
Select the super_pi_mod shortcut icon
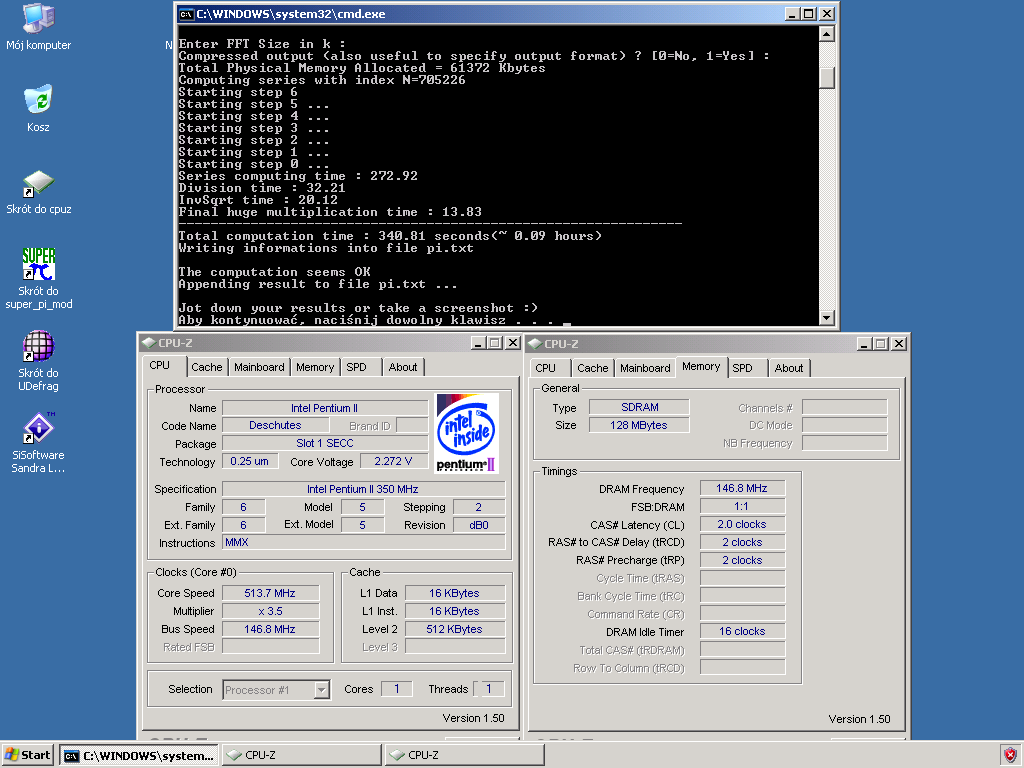tap(39, 278)
